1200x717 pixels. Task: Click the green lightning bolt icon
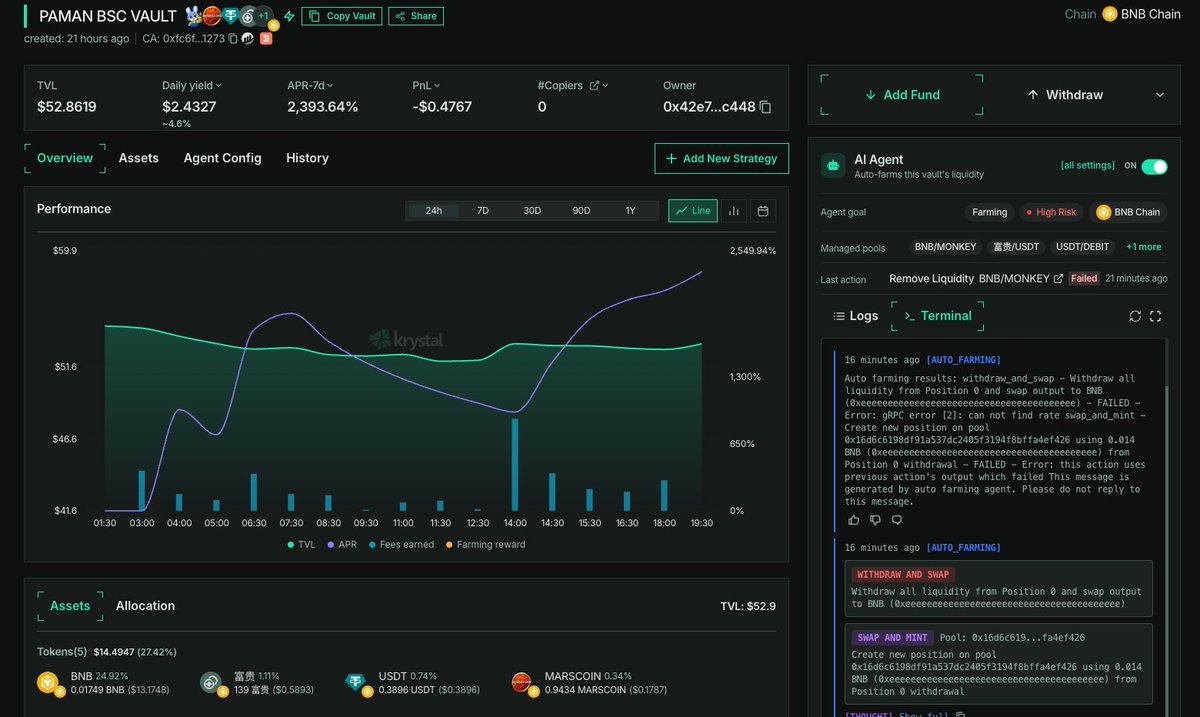pos(289,16)
